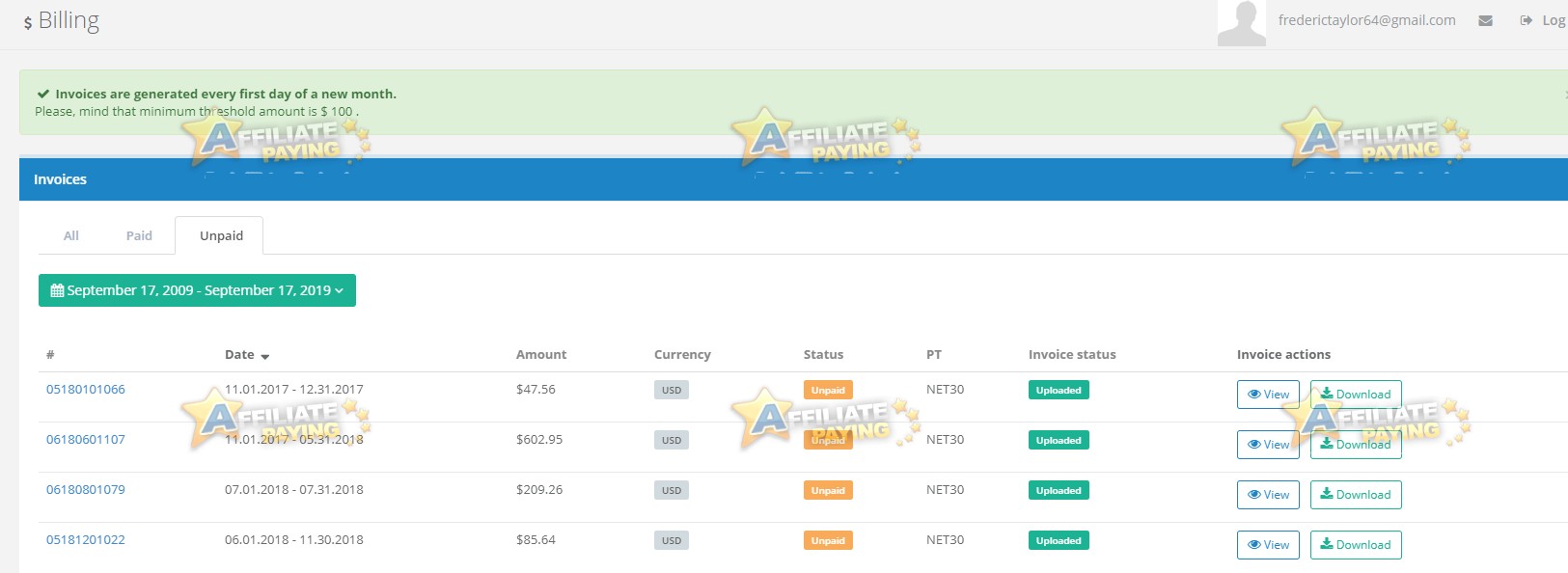
Task: Click NET30 term of invoice 05181201022
Action: pos(946,540)
